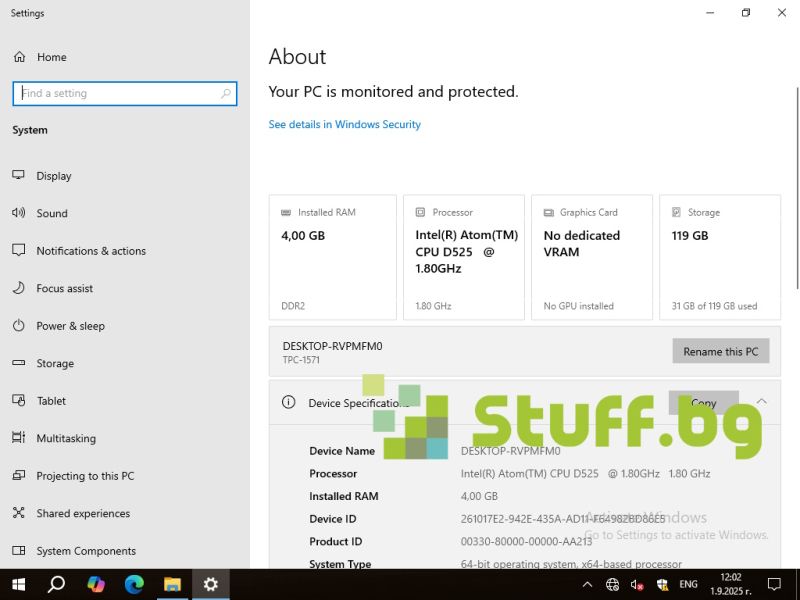Open the Storage settings icon
The height and width of the screenshot is (600, 800).
(18, 364)
